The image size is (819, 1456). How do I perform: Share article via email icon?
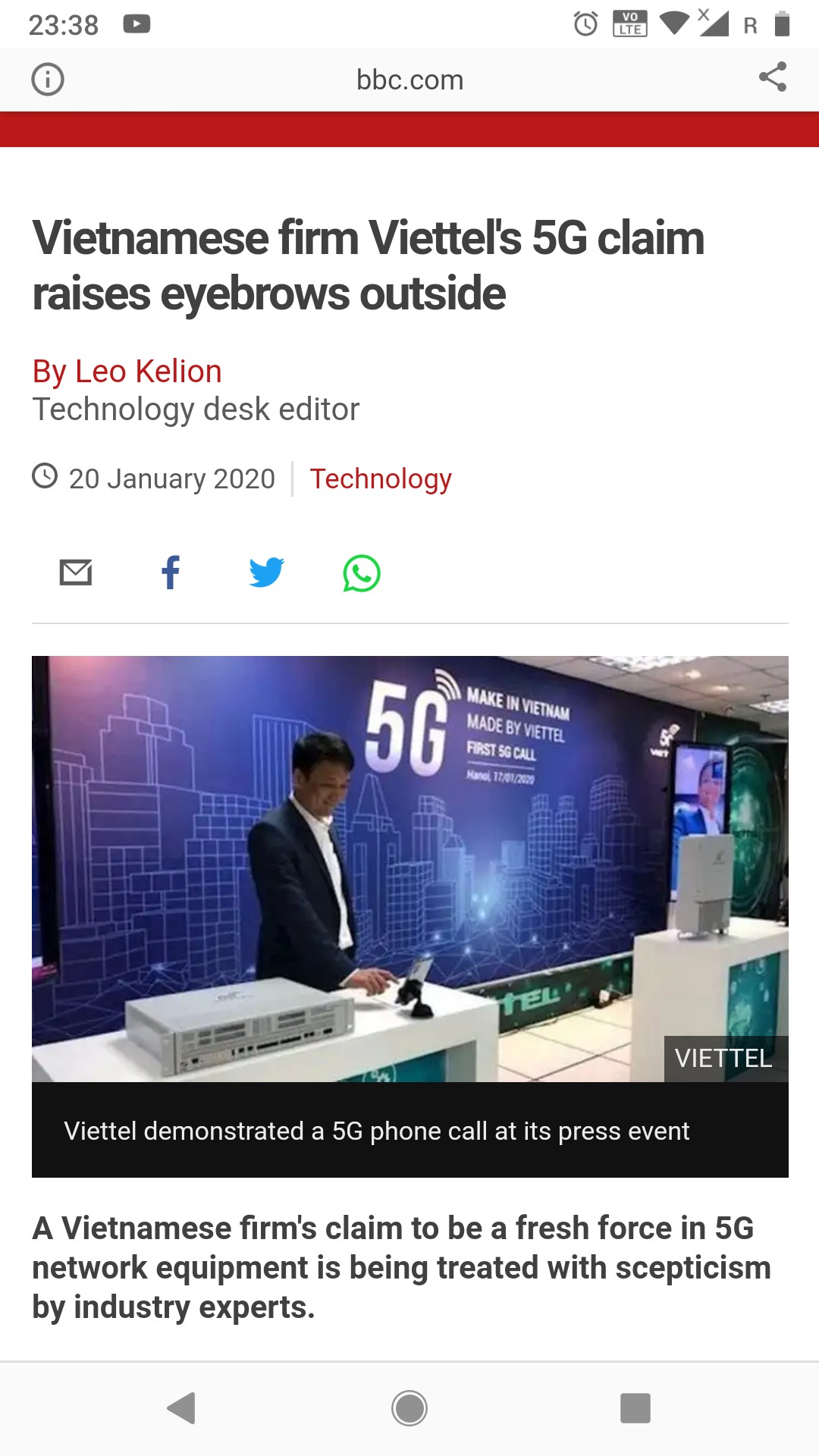coord(76,573)
